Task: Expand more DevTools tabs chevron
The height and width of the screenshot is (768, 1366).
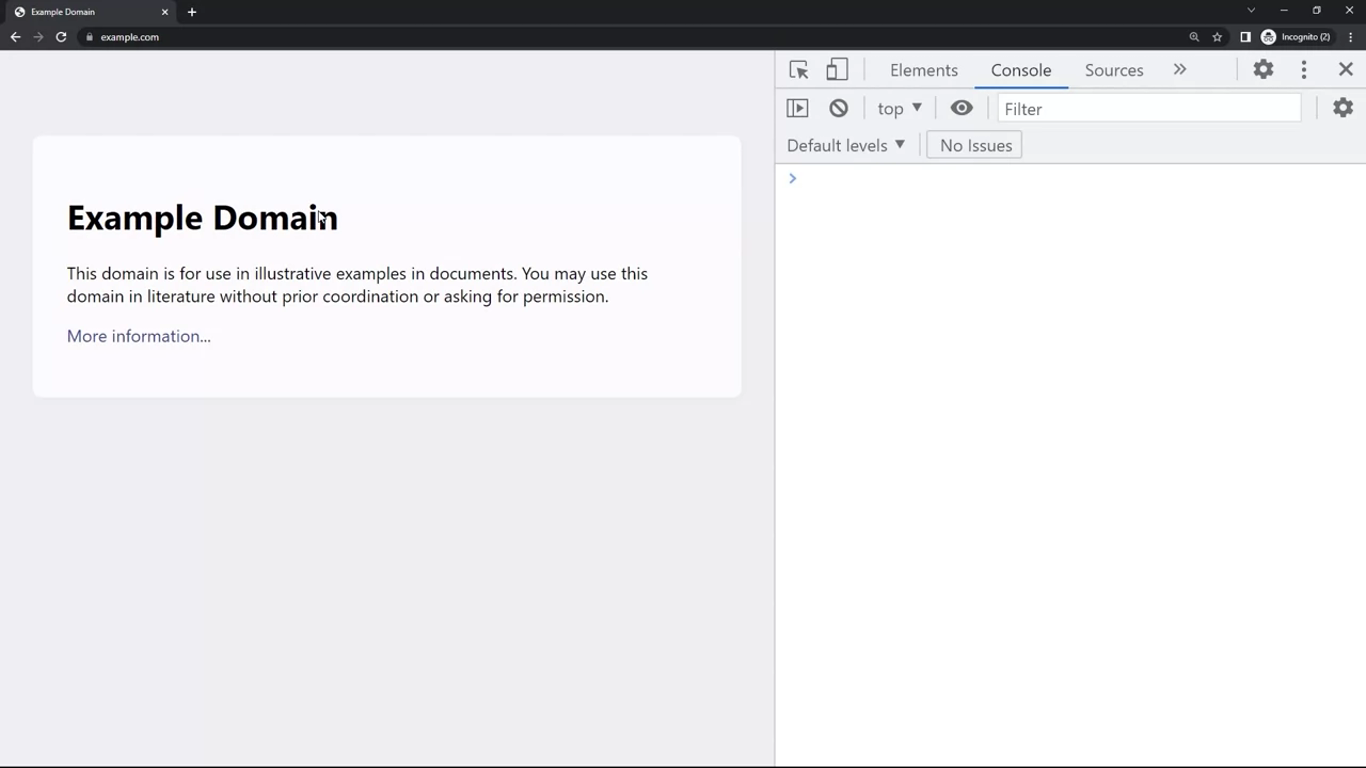Action: coord(1180,70)
